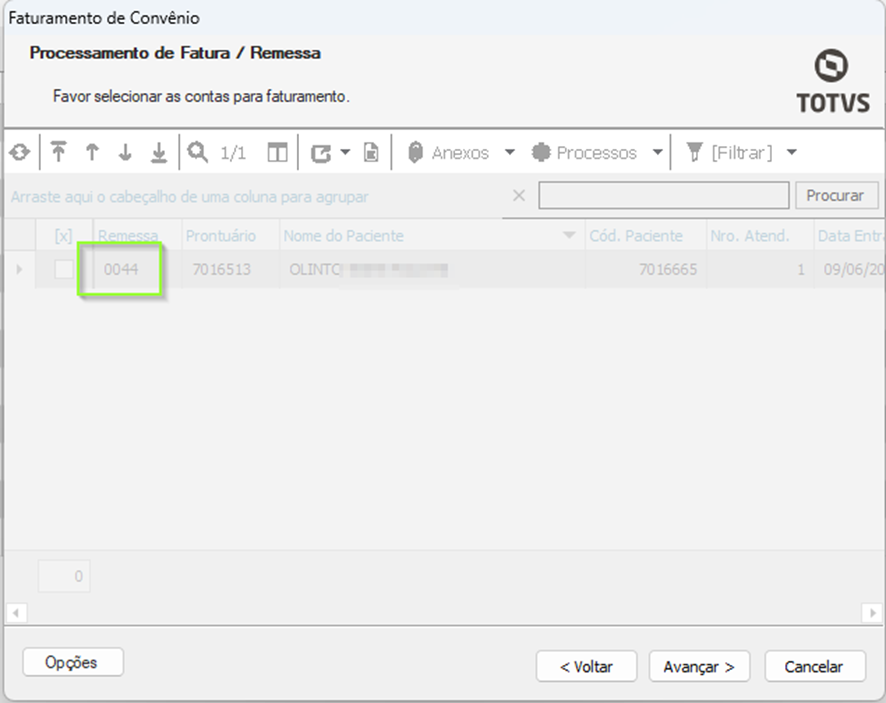Click the horizontal scrollbar left arrow

coord(16,613)
